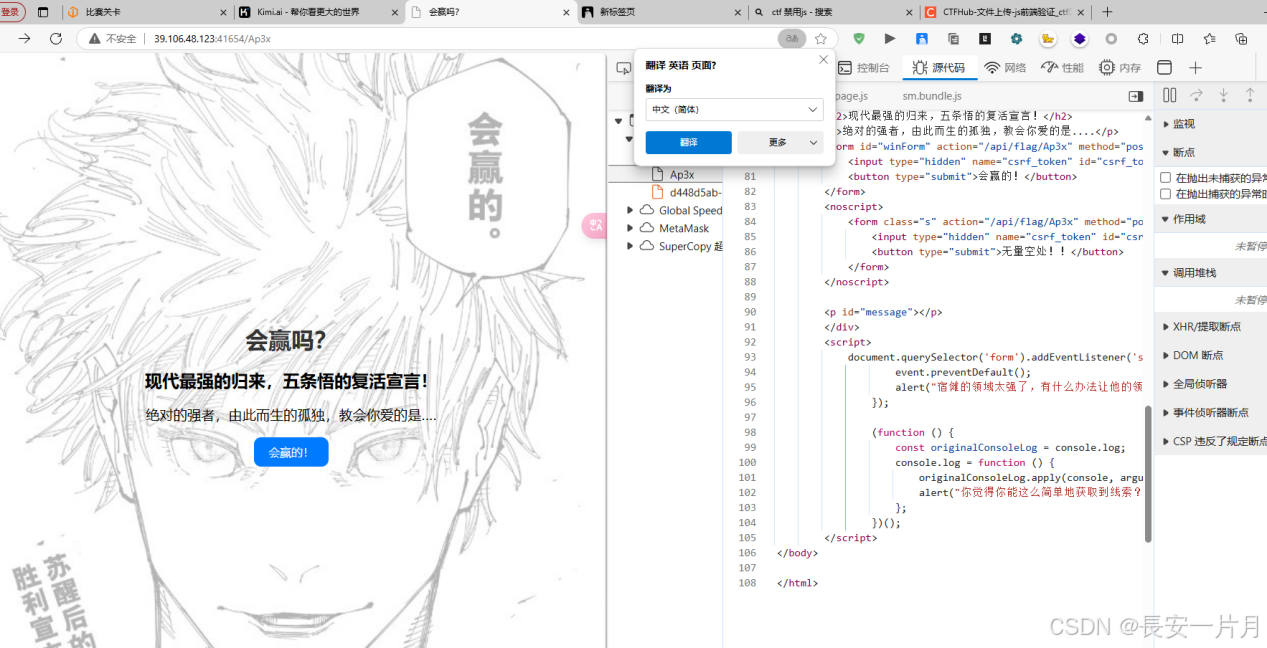Click the 不安全 site security indicator
Viewport: 1267px width, 648px height.
pos(112,38)
